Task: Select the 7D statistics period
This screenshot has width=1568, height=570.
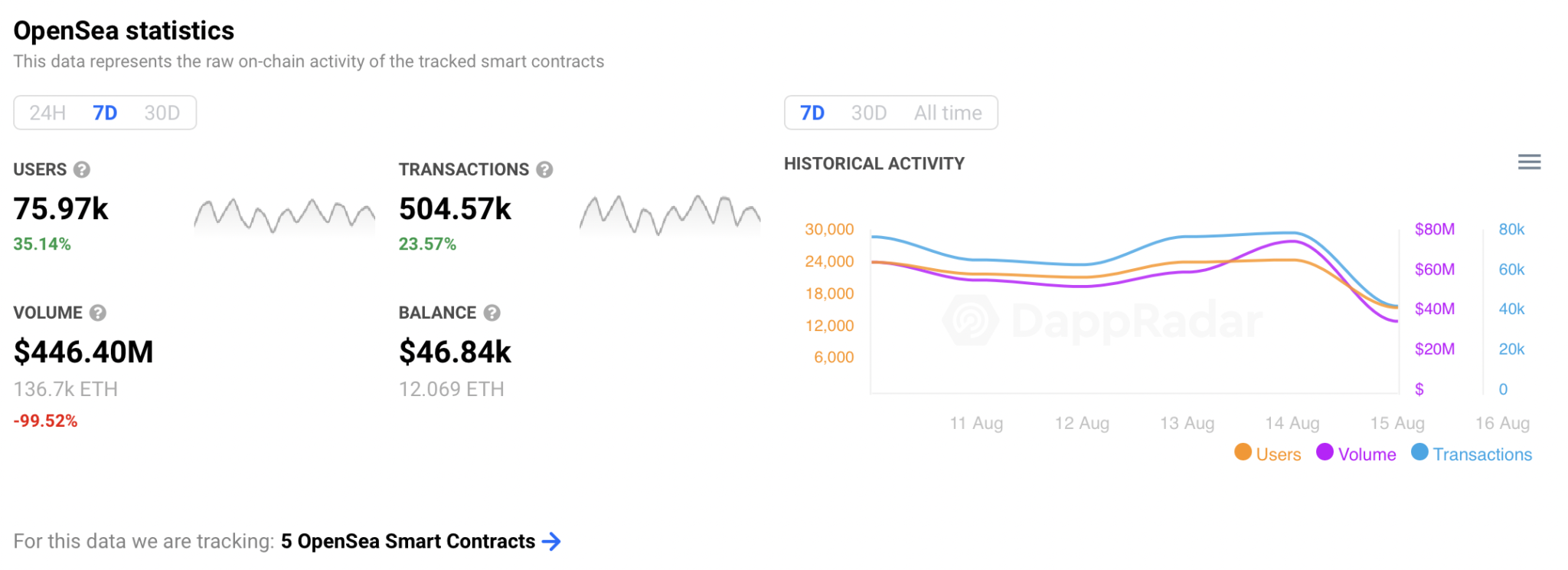Action: coord(105,113)
